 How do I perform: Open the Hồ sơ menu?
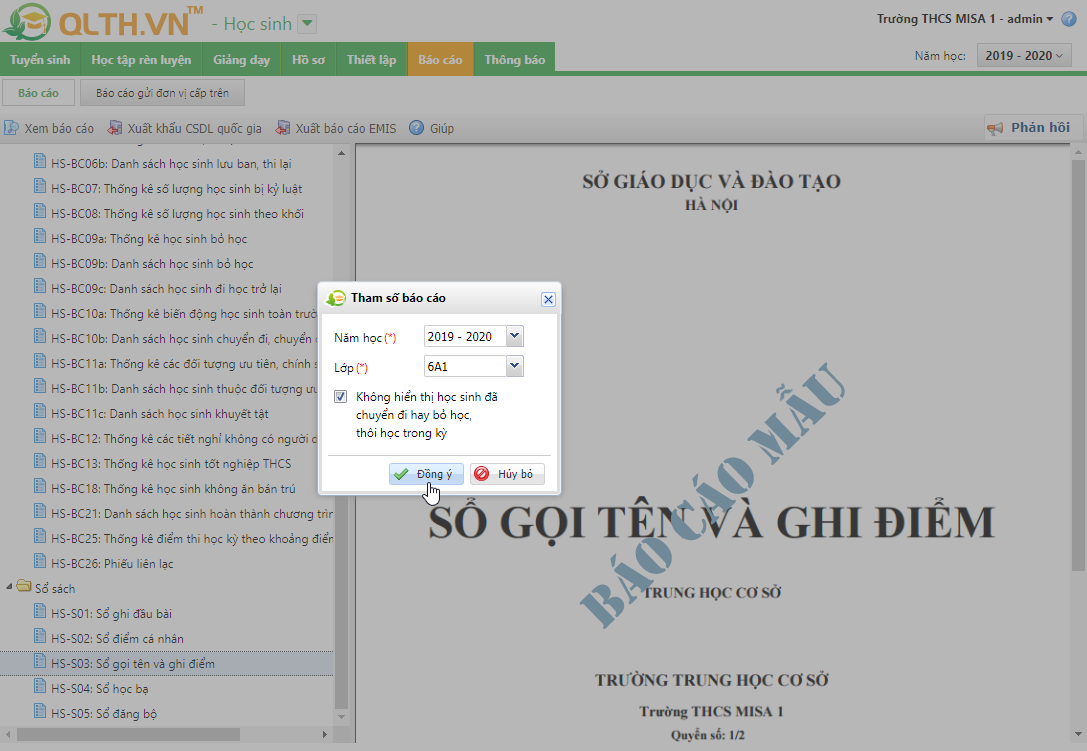(308, 60)
